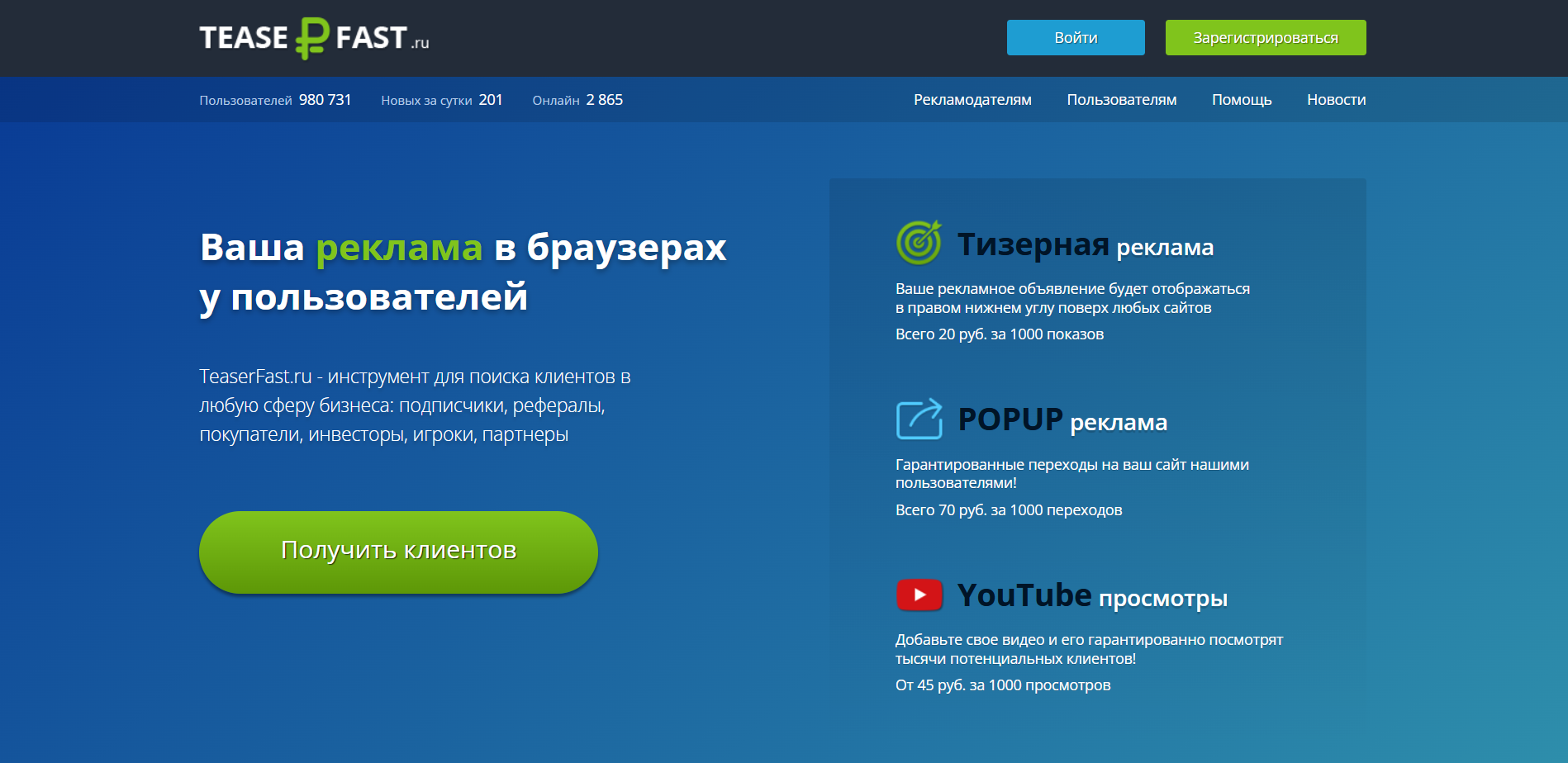Click the Онлайн 2 865 counter
The image size is (1568, 763).
(x=577, y=100)
